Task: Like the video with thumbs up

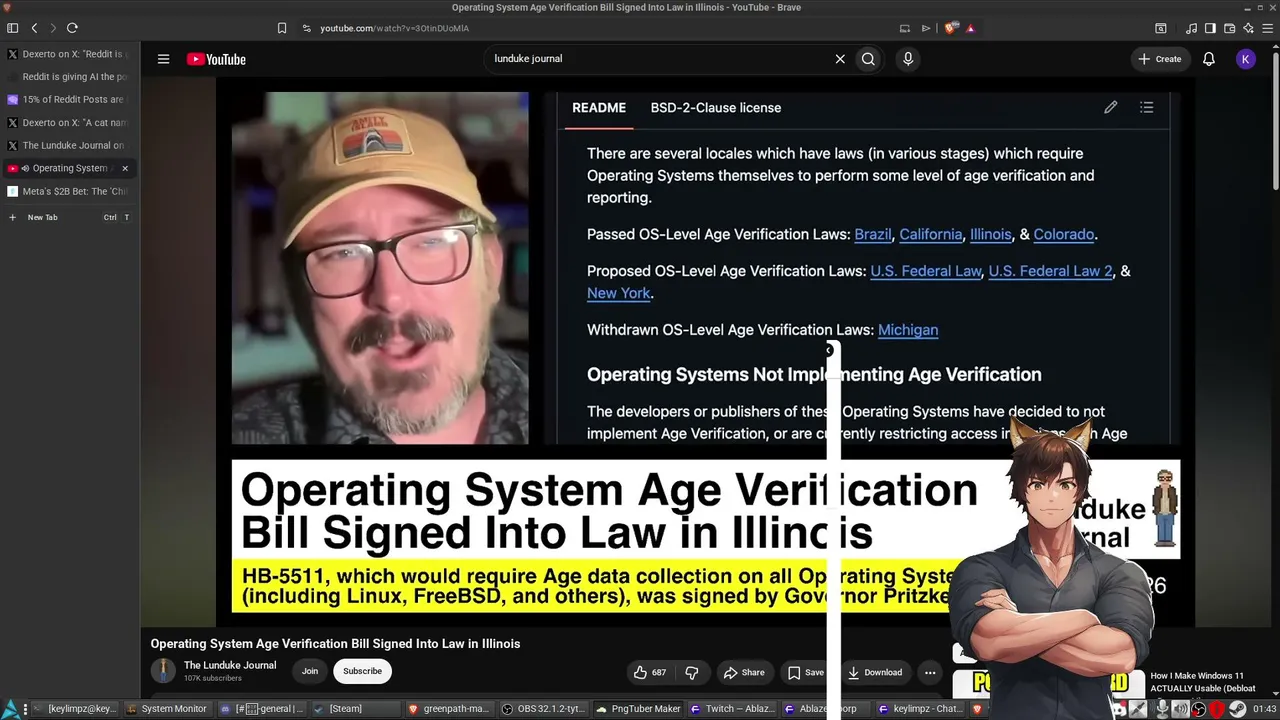Action: pyautogui.click(x=649, y=672)
